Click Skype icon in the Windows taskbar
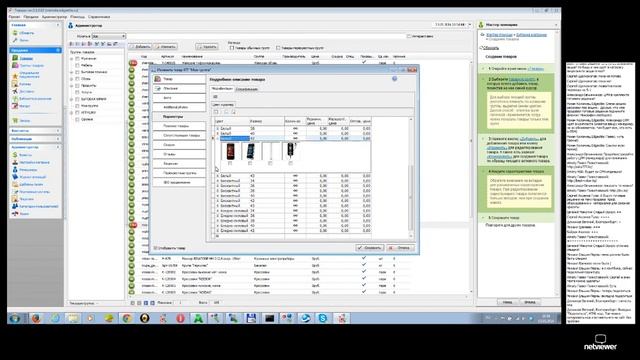Screen dimensions: 640x360 tap(322, 318)
